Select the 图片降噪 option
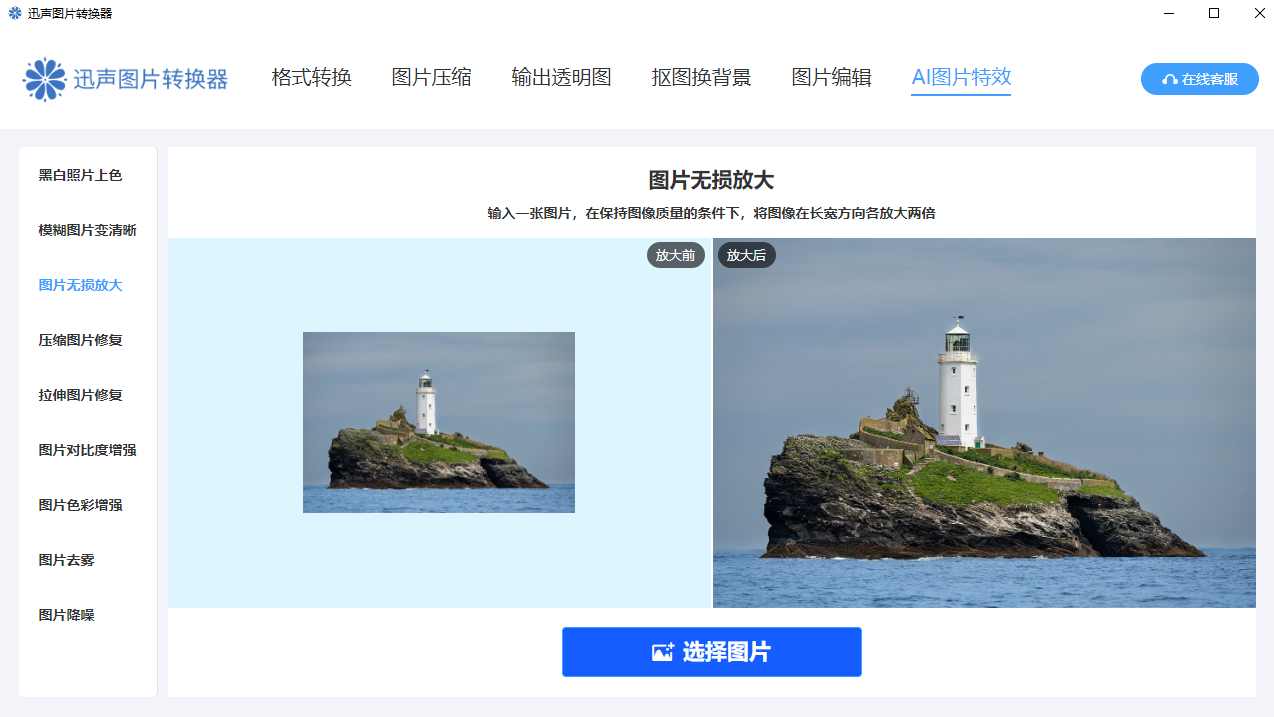 coord(67,615)
